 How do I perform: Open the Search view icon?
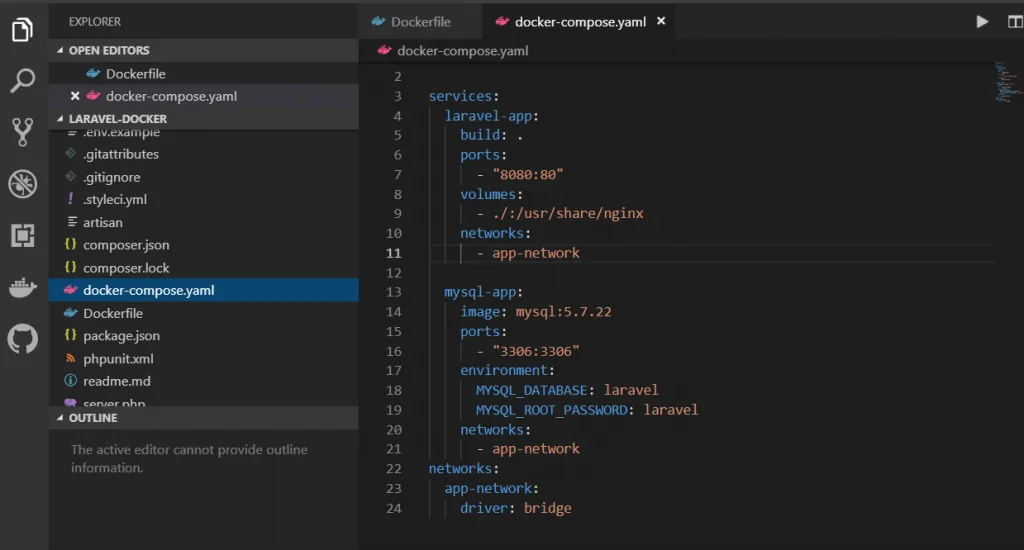pos(22,81)
